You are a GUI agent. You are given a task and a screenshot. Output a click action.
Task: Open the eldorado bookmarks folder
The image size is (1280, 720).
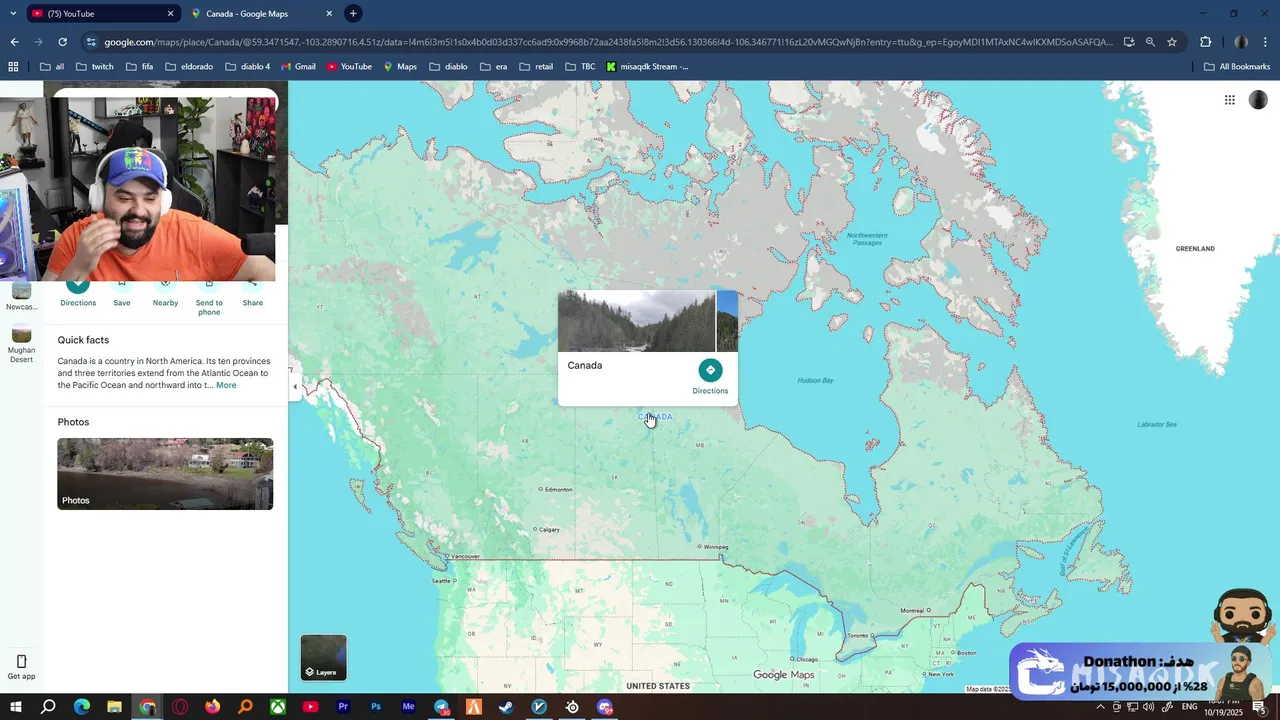click(189, 67)
